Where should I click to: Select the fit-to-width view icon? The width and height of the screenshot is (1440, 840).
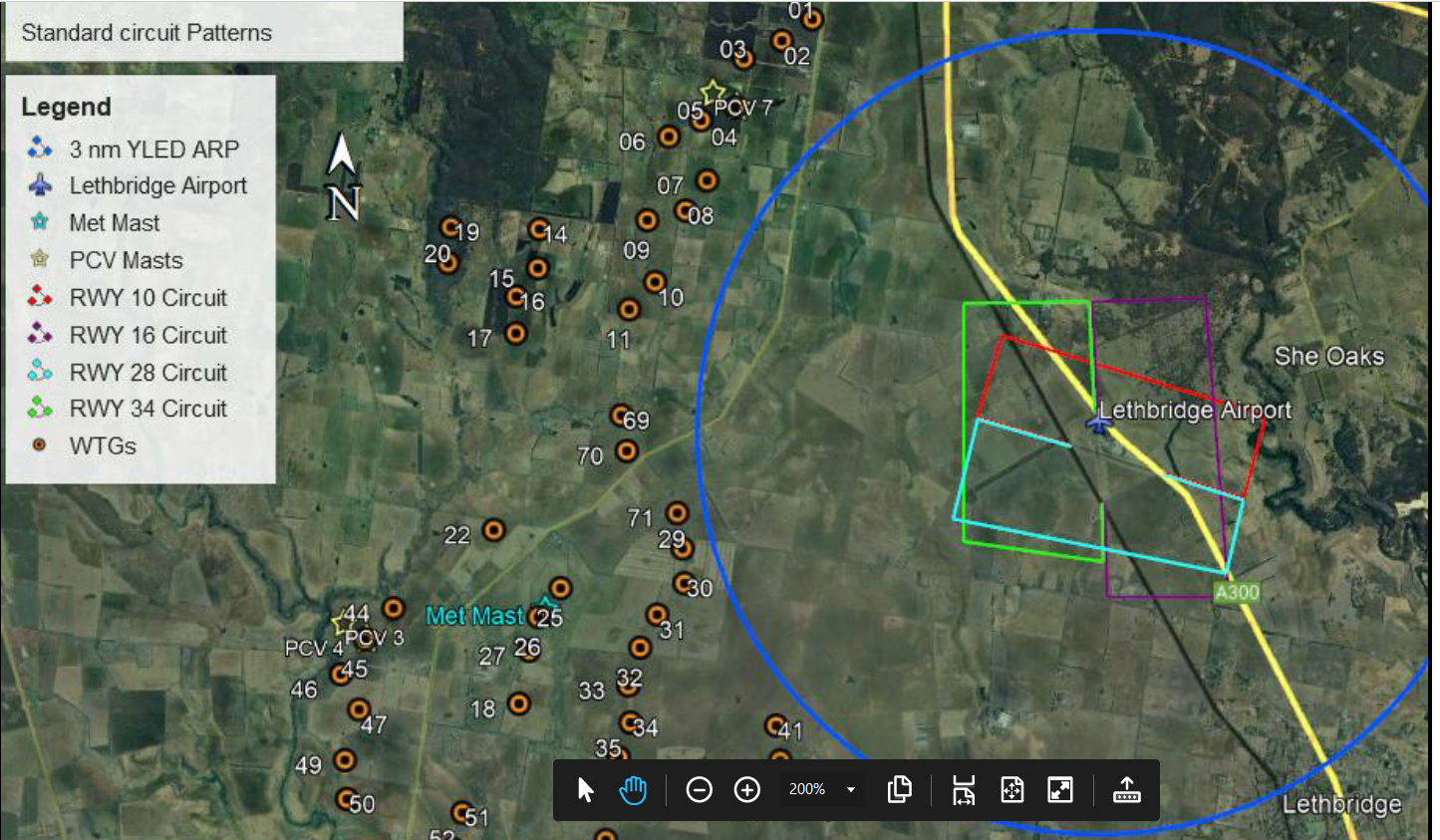tap(961, 789)
